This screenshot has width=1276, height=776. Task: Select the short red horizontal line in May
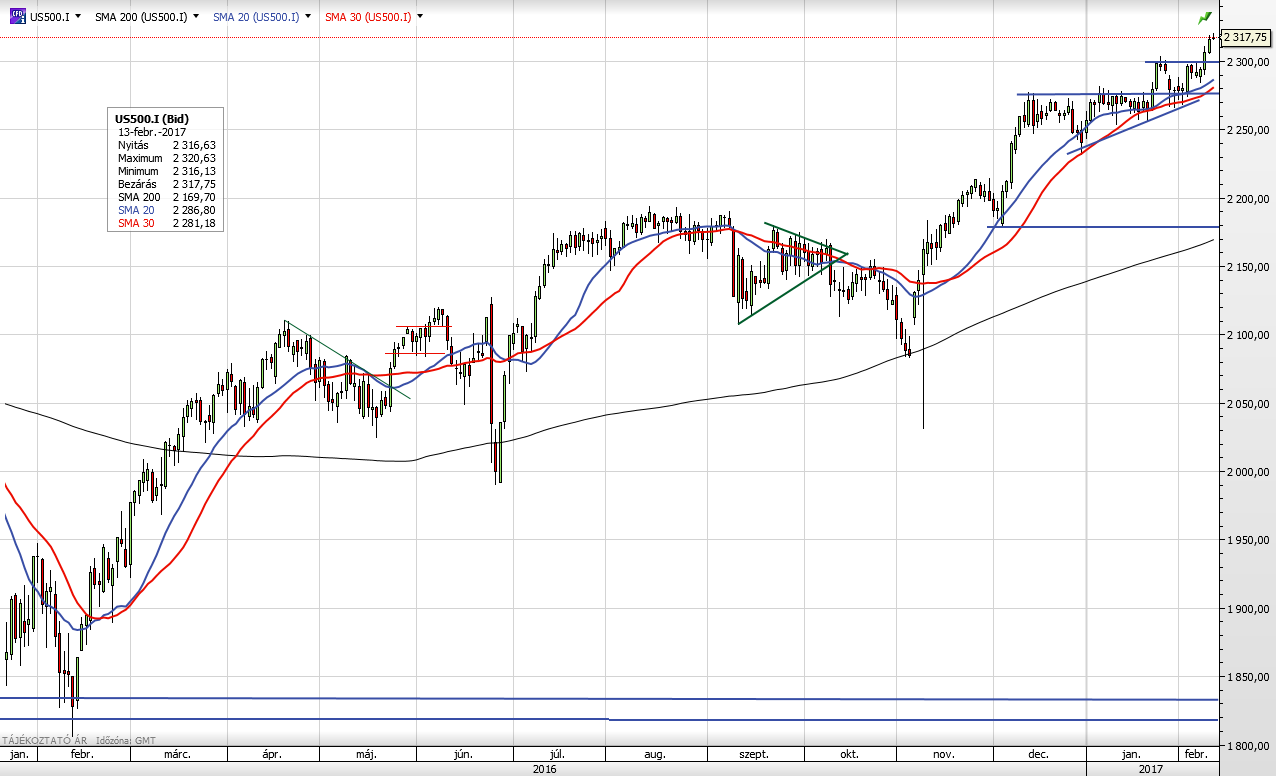tap(422, 326)
